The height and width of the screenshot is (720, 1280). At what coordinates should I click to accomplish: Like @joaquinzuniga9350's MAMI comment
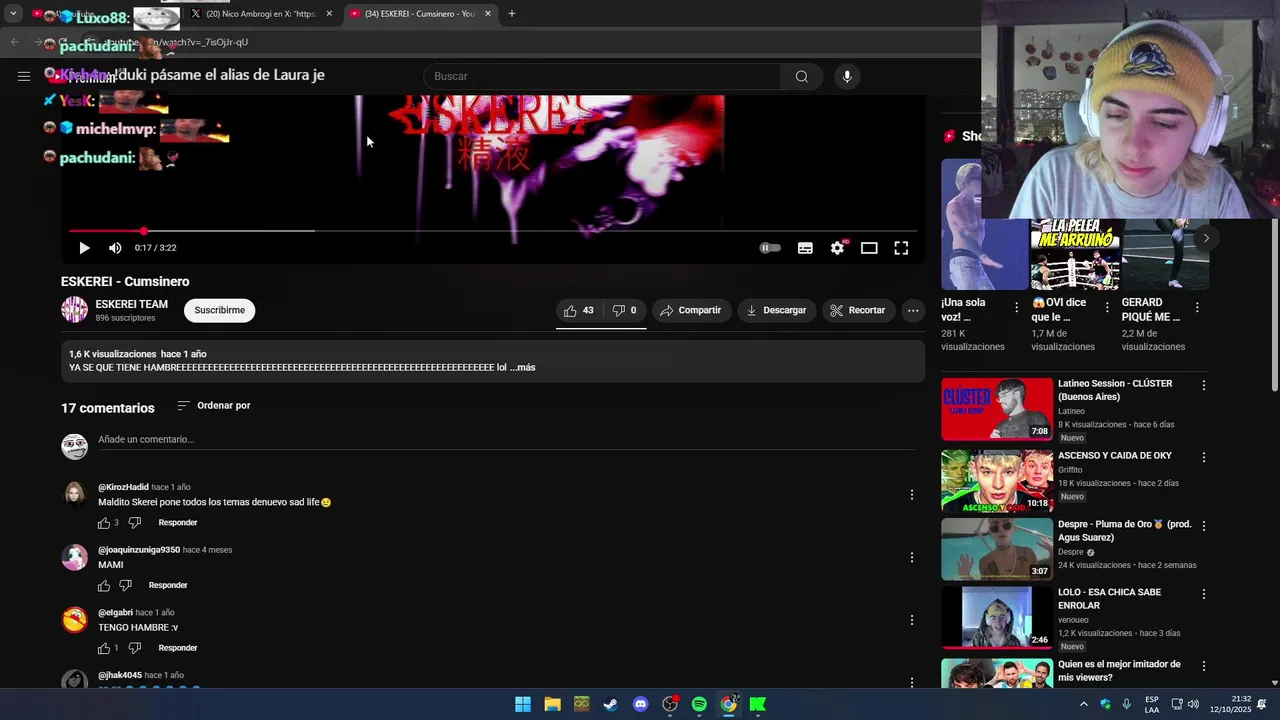tap(104, 586)
